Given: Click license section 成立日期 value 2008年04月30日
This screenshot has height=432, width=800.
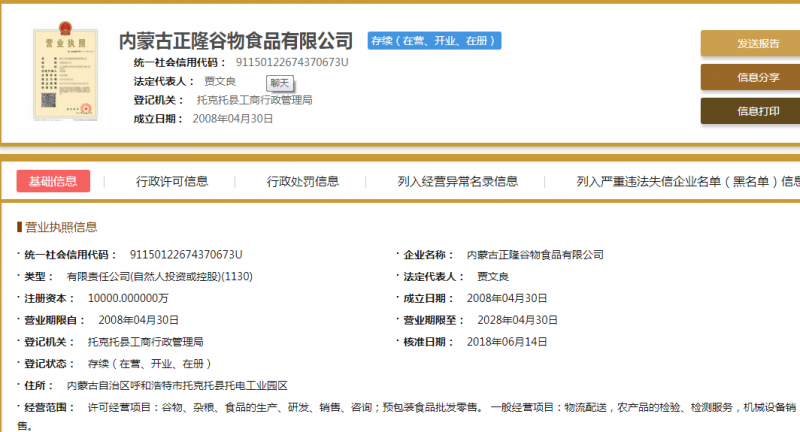Looking at the screenshot, I should tap(507, 298).
